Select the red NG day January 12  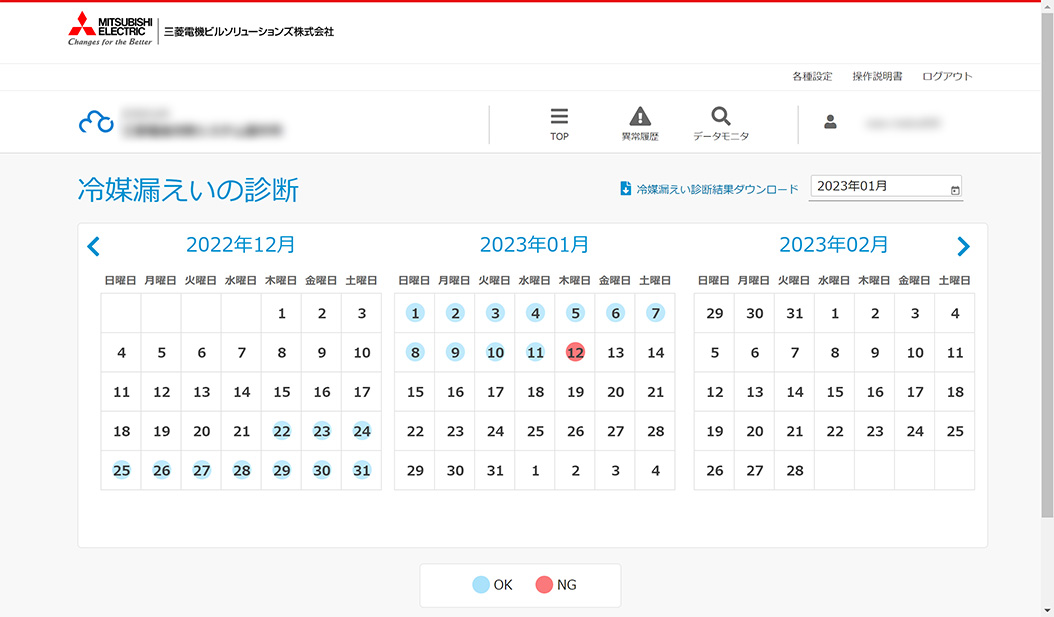575,352
